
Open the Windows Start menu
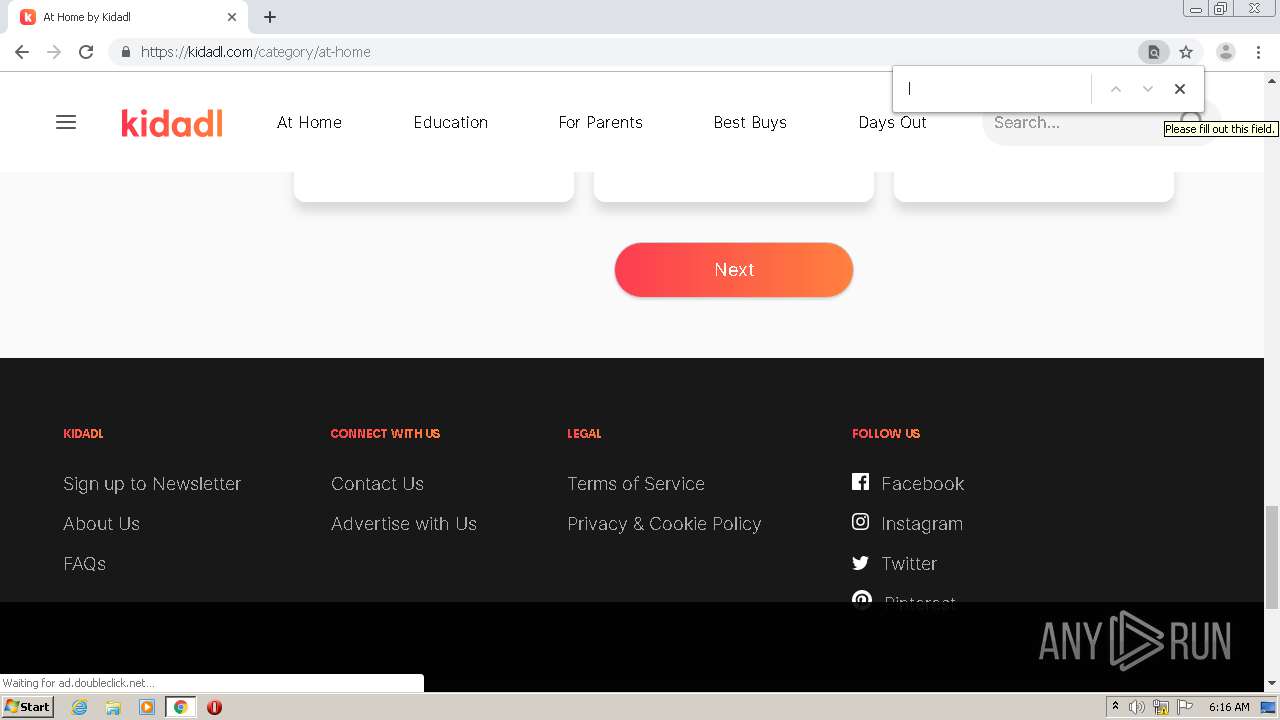[27, 707]
